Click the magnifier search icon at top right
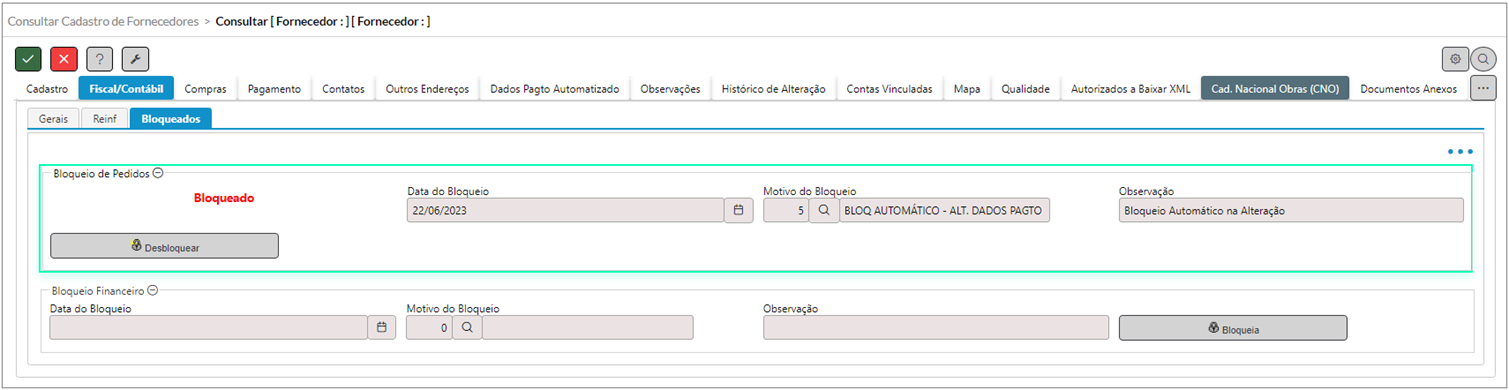The height and width of the screenshot is (390, 1509). [x=1483, y=59]
